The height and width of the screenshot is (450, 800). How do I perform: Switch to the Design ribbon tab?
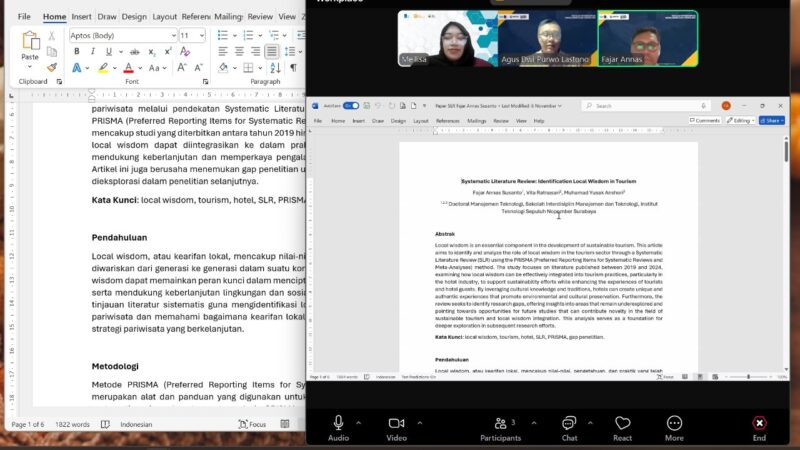[x=134, y=17]
